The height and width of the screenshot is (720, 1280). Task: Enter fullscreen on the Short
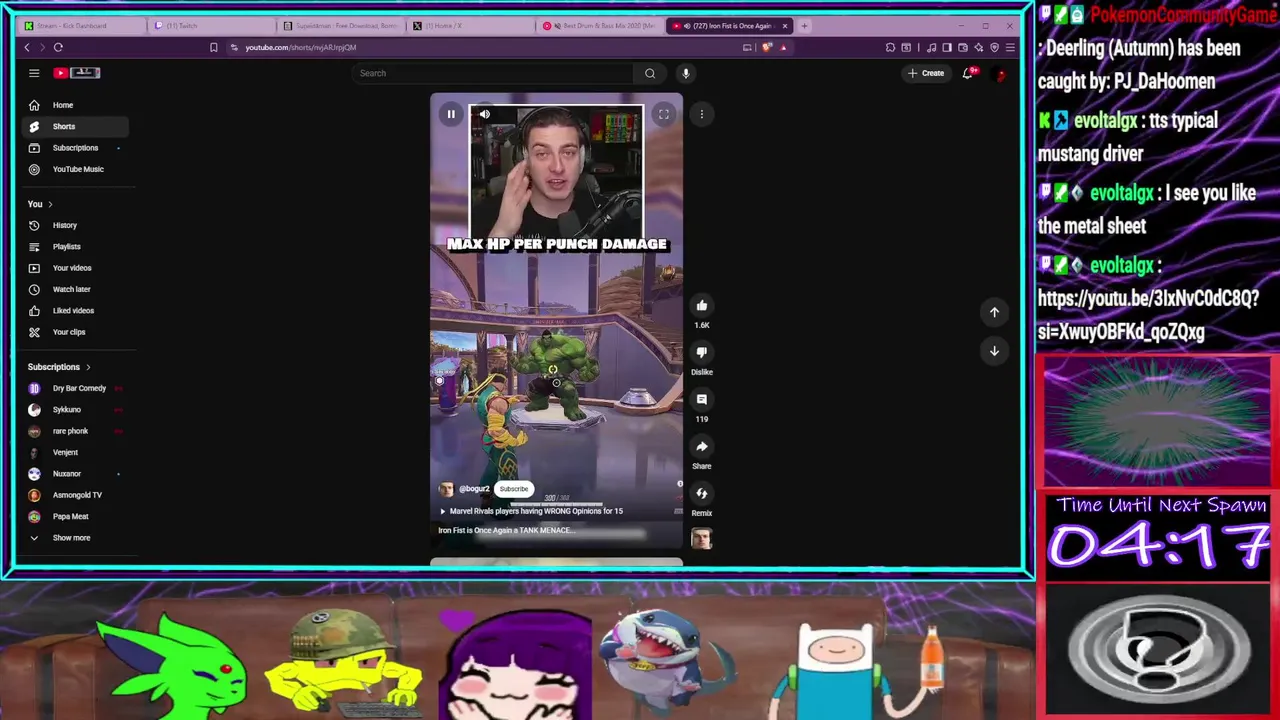pos(663,114)
